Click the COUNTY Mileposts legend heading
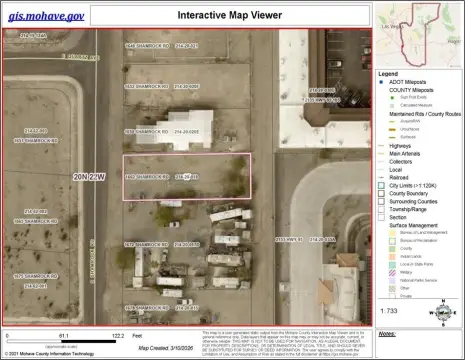The height and width of the screenshot is (360, 465). point(411,90)
